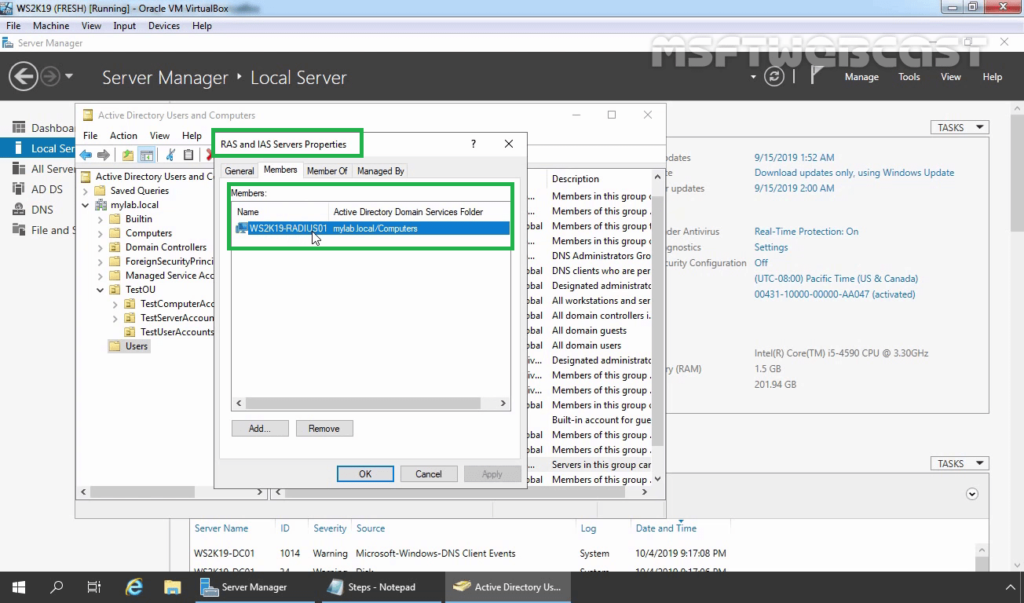Click the mylab.local domain icon in tree
The height and width of the screenshot is (603, 1024).
(x=101, y=204)
